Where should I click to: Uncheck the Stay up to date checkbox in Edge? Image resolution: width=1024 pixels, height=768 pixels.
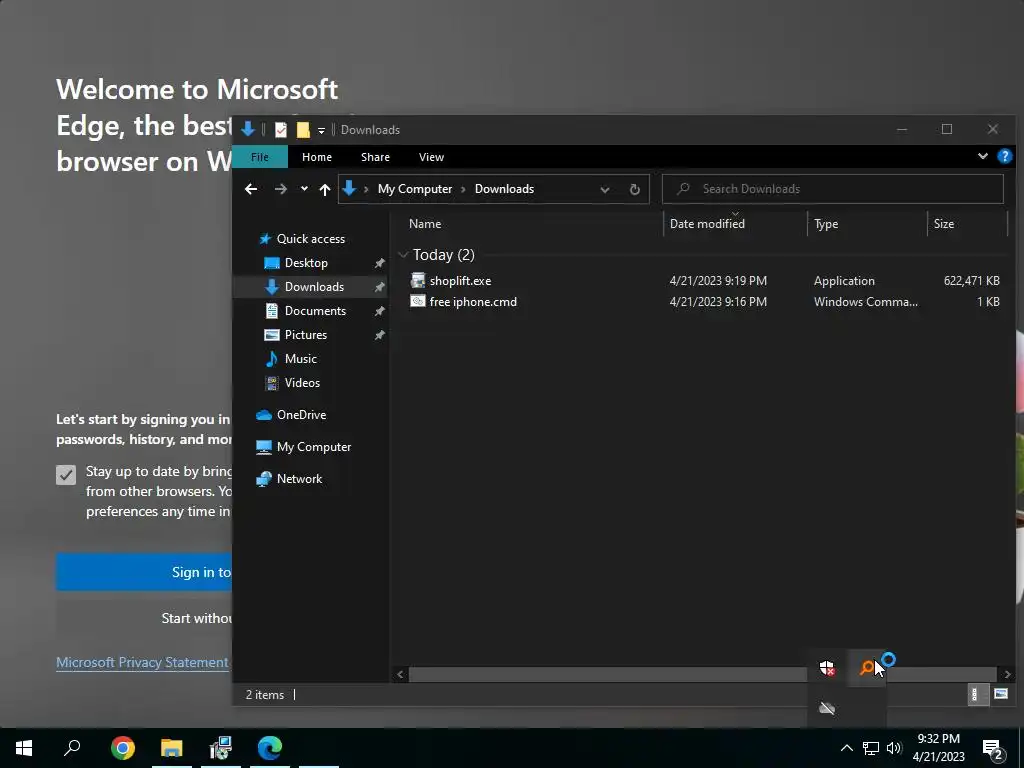[66, 475]
